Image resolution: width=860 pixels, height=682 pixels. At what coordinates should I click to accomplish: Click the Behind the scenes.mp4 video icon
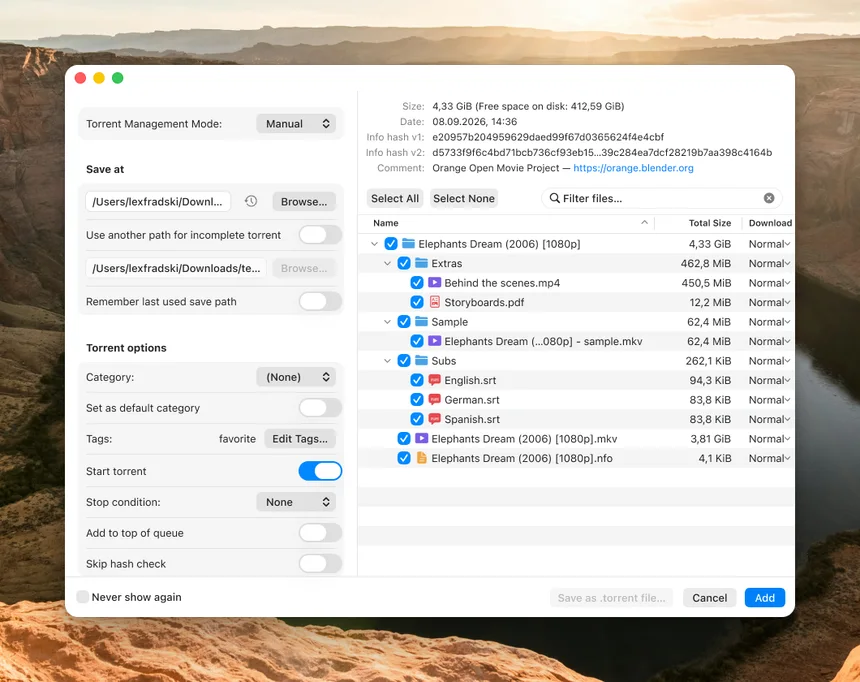click(434, 283)
